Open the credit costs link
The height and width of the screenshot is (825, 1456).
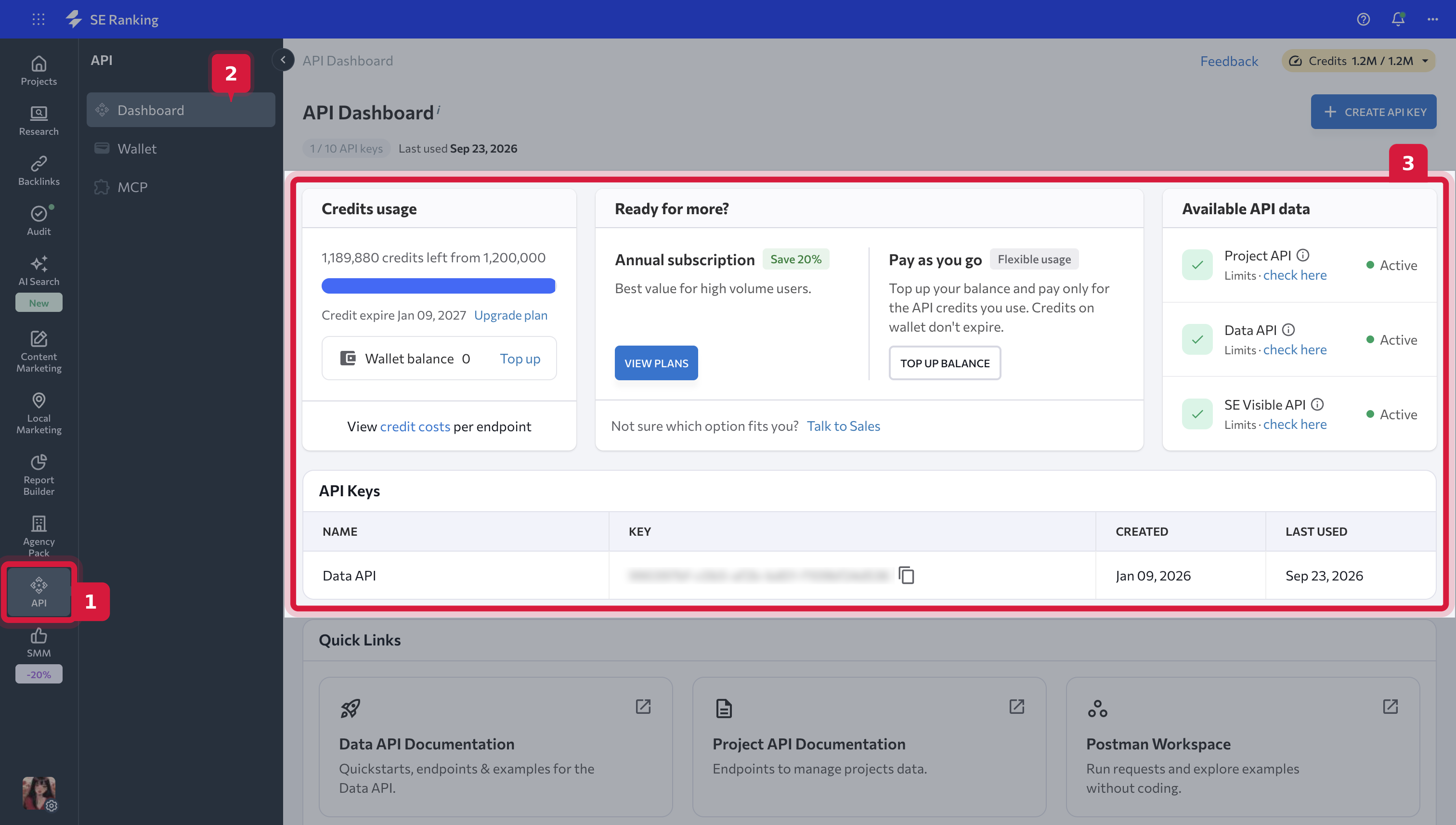point(415,426)
